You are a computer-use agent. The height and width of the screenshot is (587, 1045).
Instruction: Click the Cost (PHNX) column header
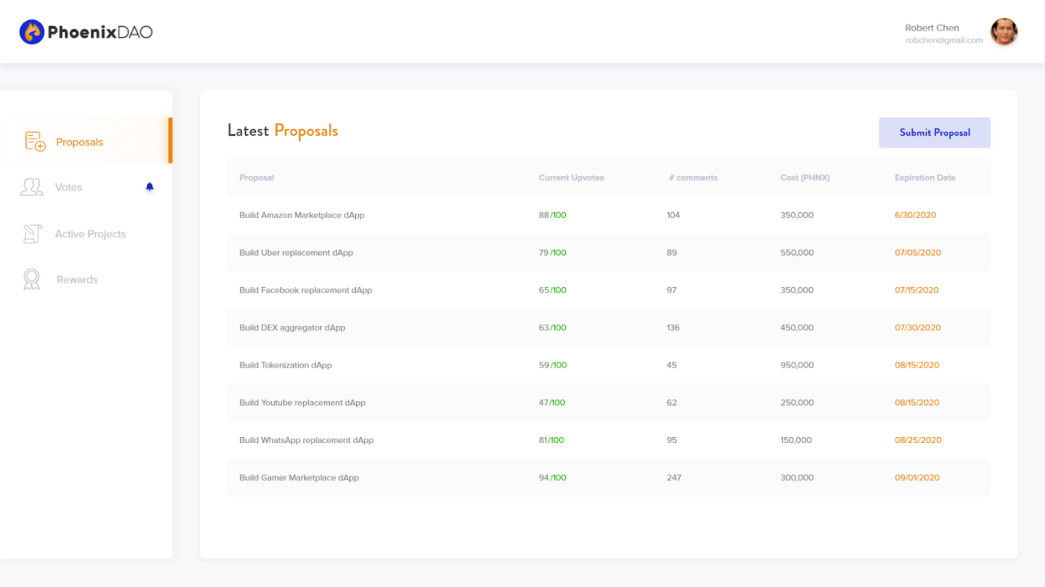point(805,178)
